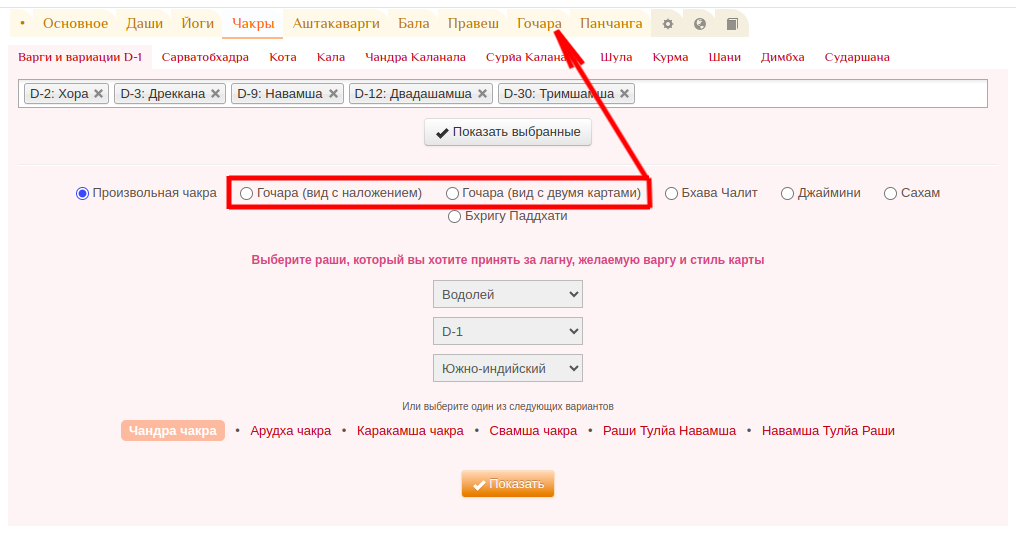Switch to the Основное tab
The width and height of the screenshot is (1016, 537).
tap(75, 24)
